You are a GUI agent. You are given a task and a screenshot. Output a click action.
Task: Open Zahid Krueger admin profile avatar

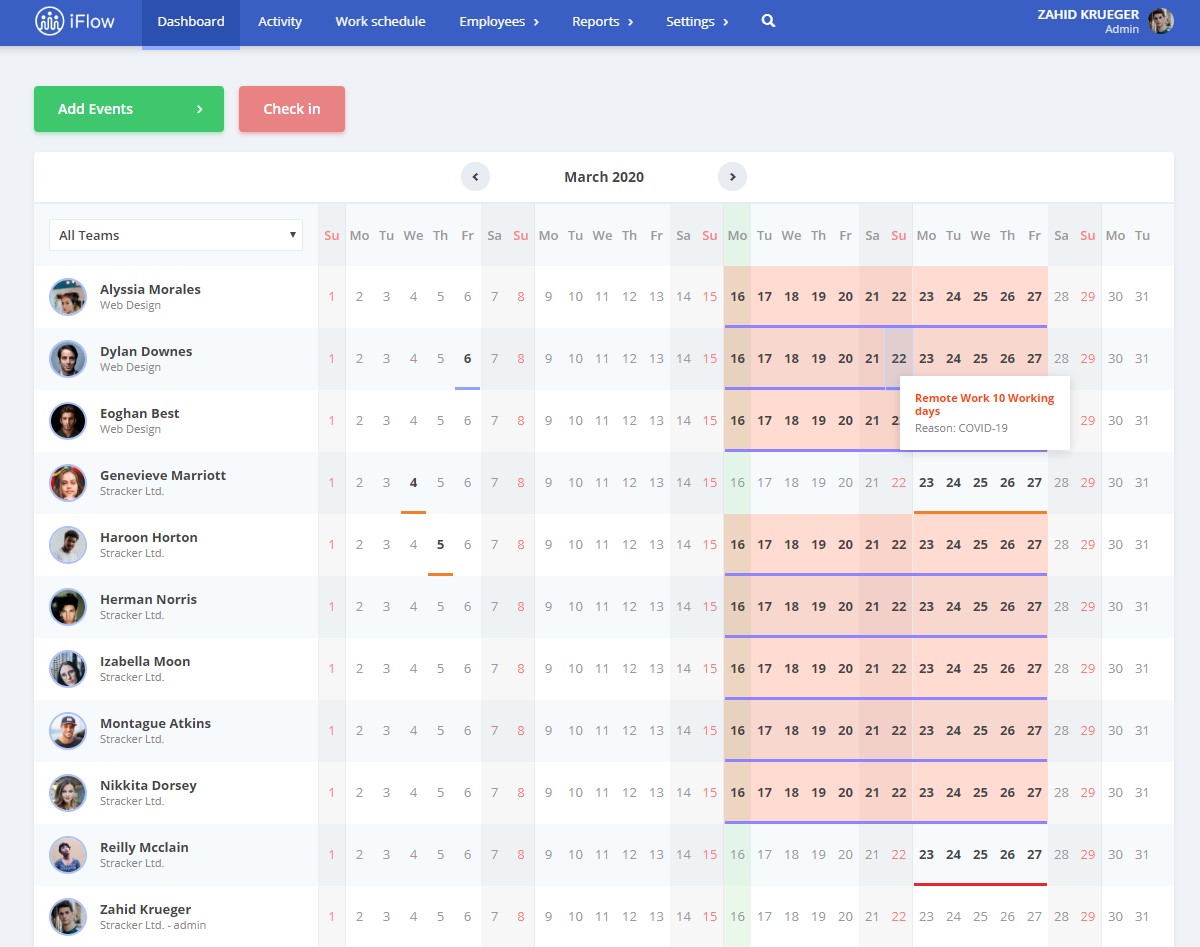click(x=1161, y=21)
